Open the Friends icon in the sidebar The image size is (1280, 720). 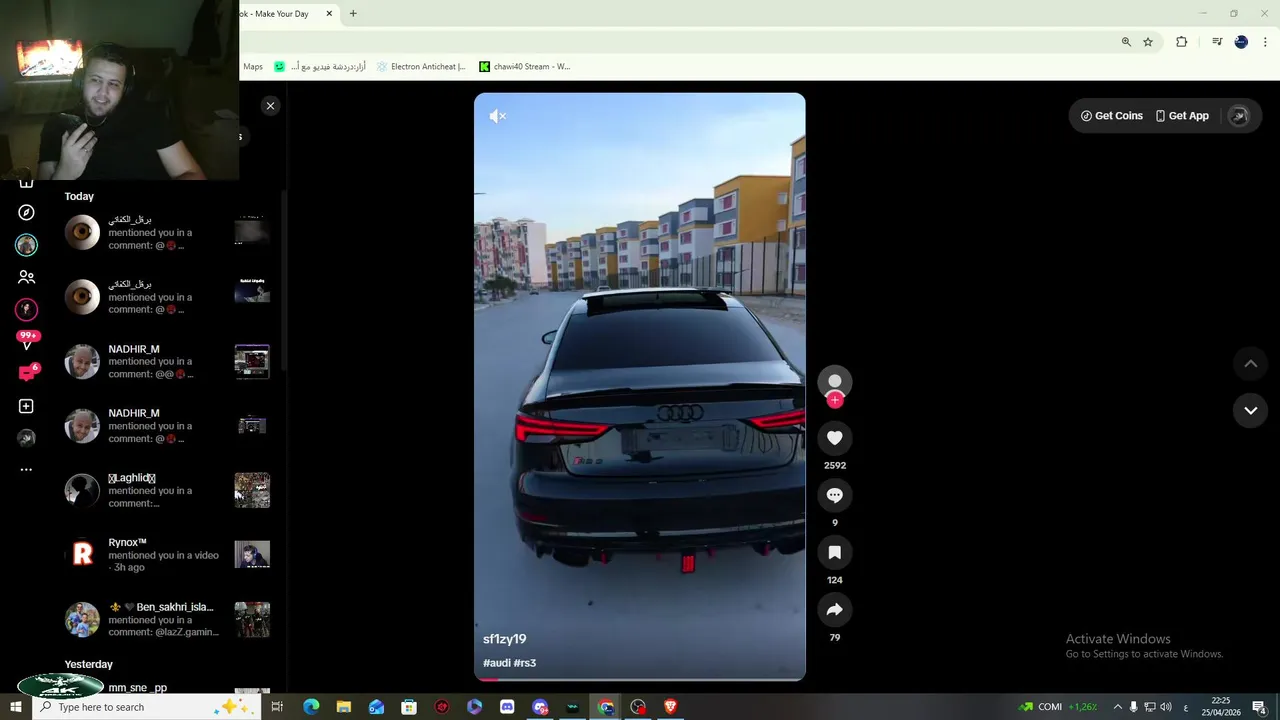[x=27, y=277]
